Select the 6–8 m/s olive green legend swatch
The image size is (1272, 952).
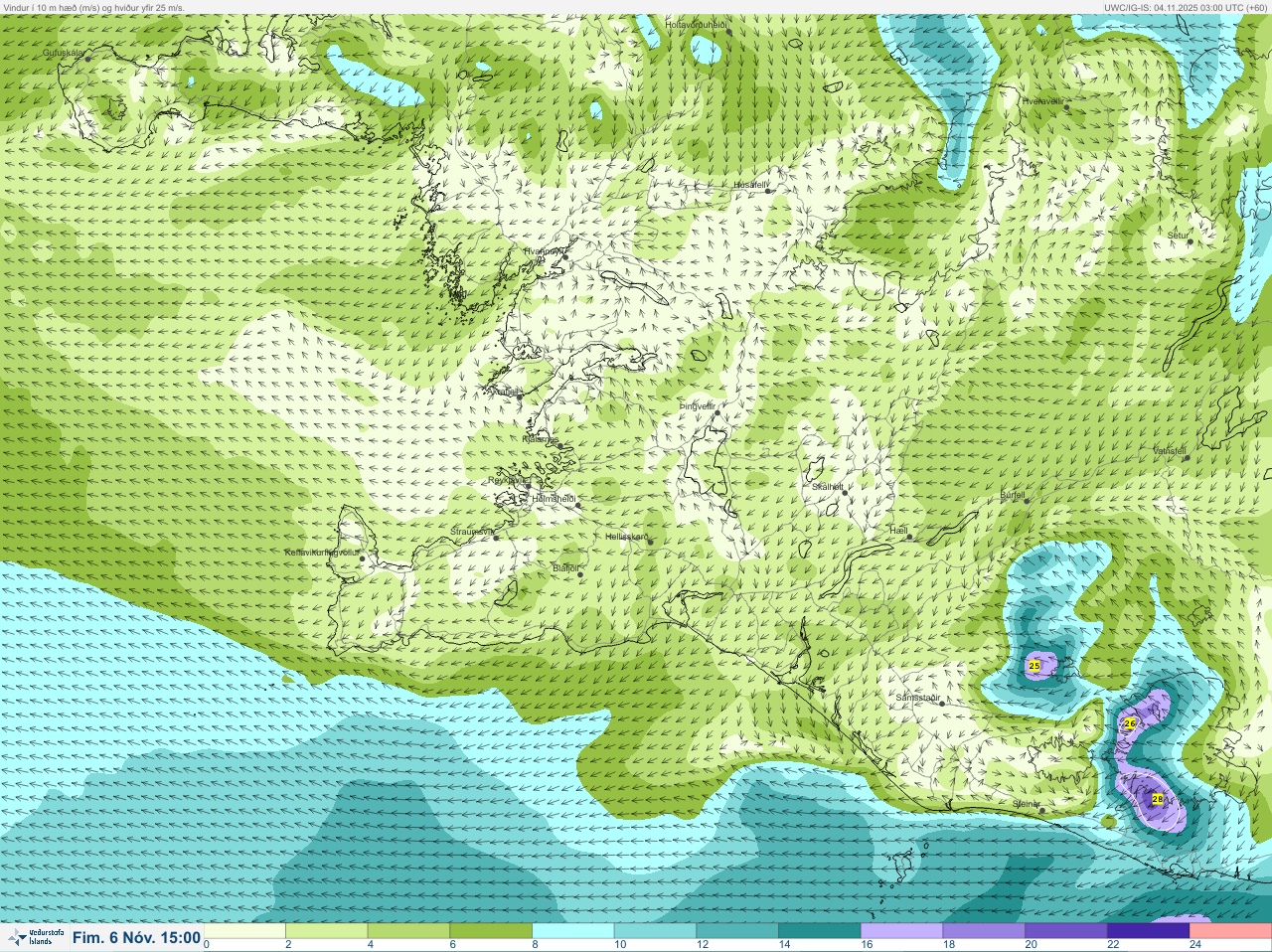click(491, 931)
